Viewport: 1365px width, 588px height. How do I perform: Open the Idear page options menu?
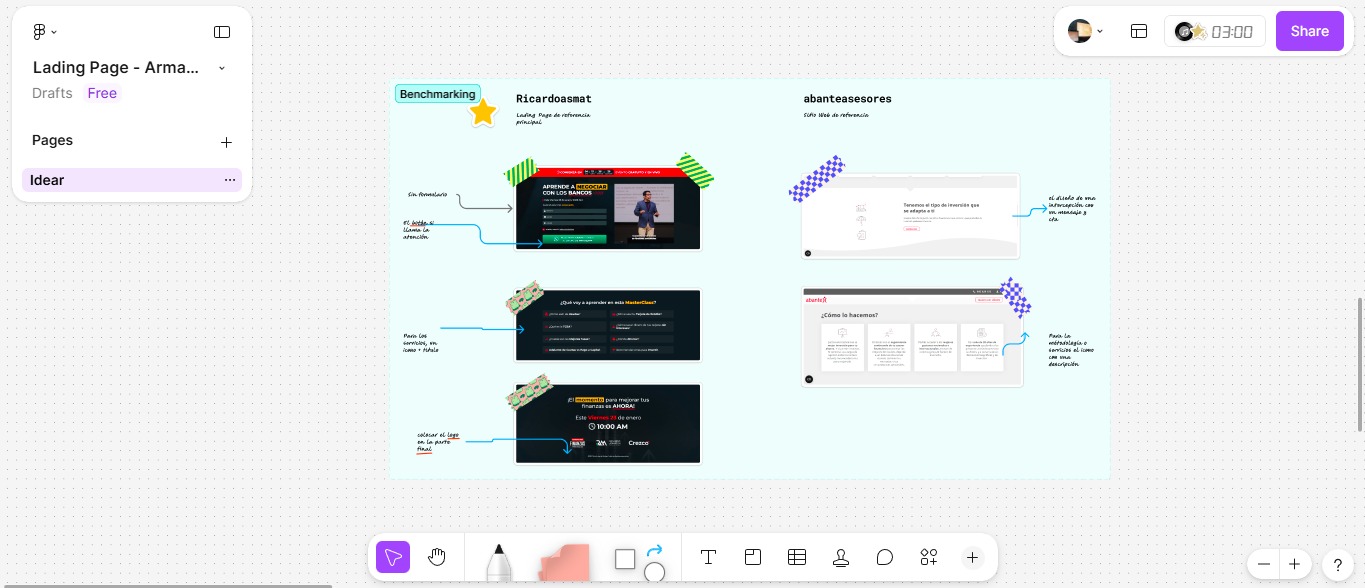pyautogui.click(x=230, y=180)
